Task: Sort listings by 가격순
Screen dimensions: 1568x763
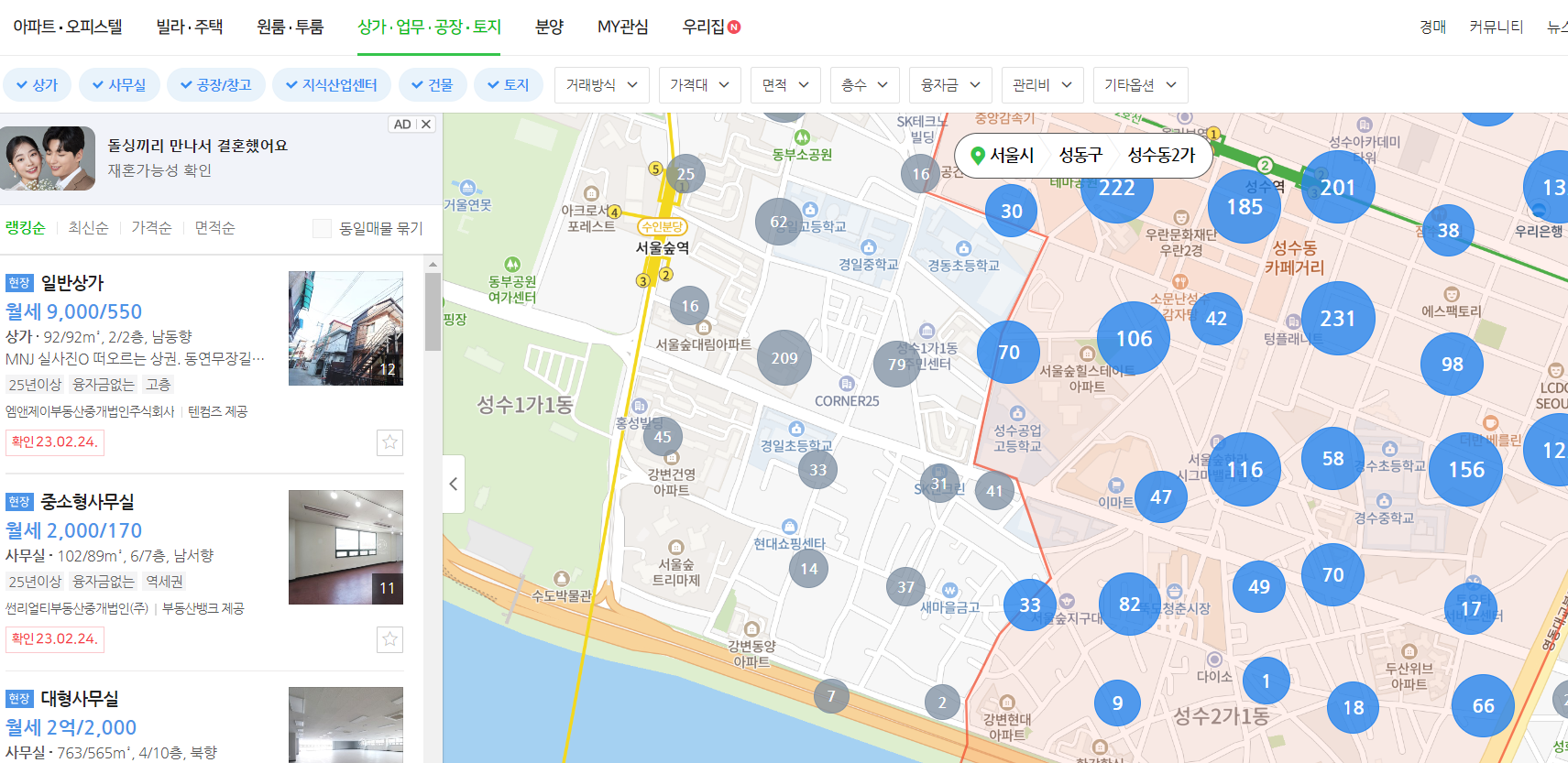Action: [x=151, y=228]
